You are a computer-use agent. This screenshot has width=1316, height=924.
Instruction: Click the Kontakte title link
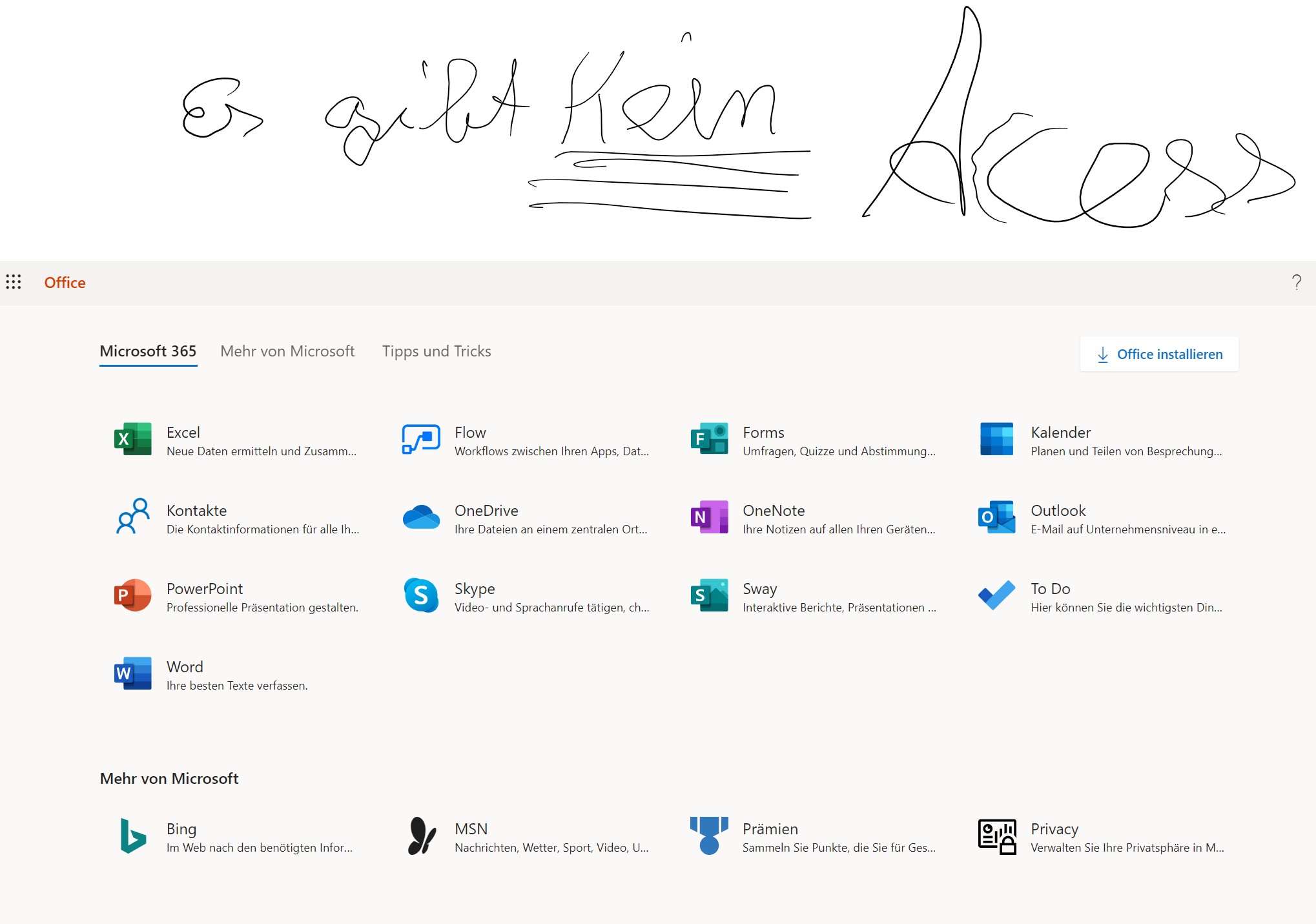point(197,511)
